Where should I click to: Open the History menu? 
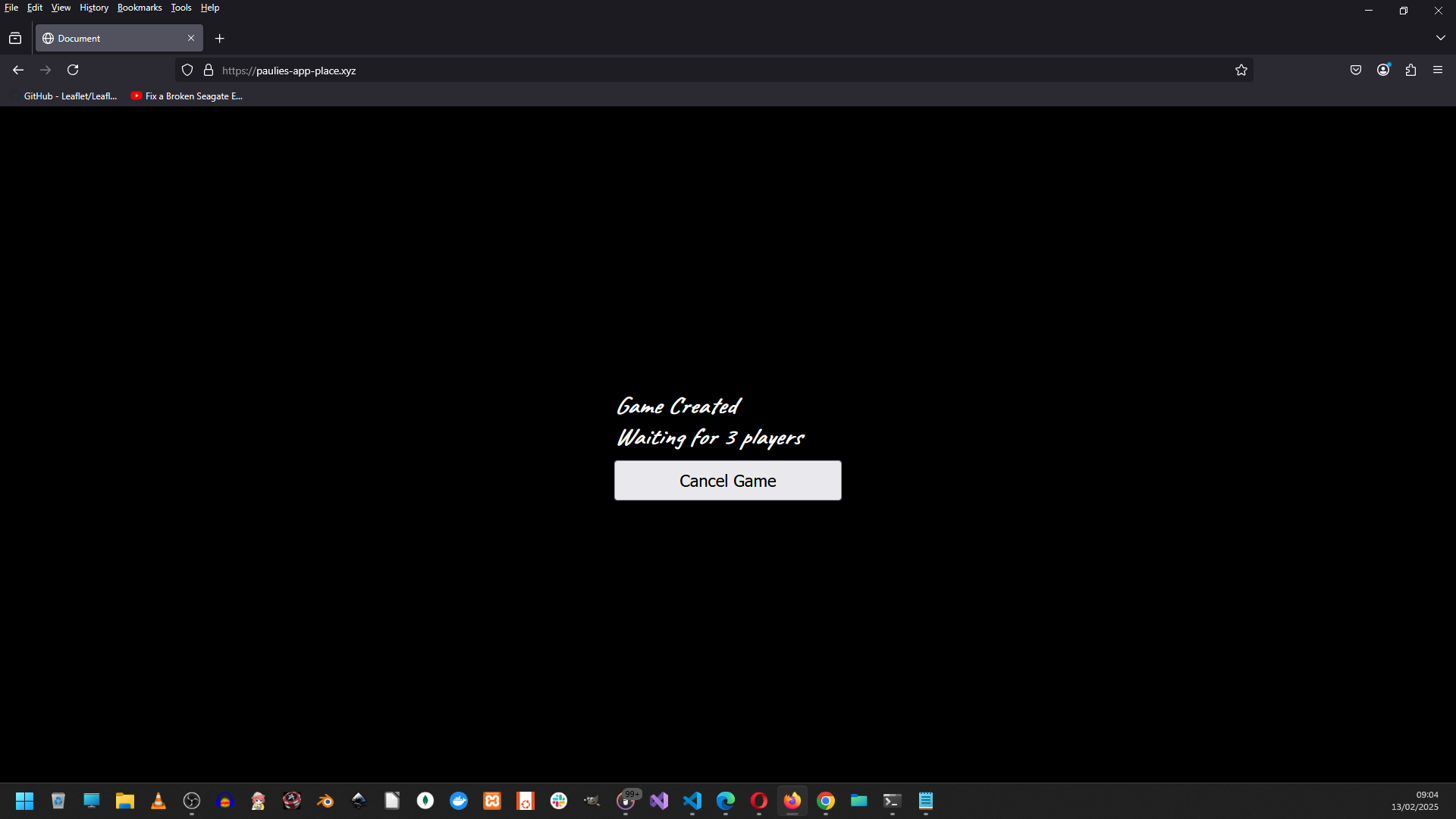(94, 8)
